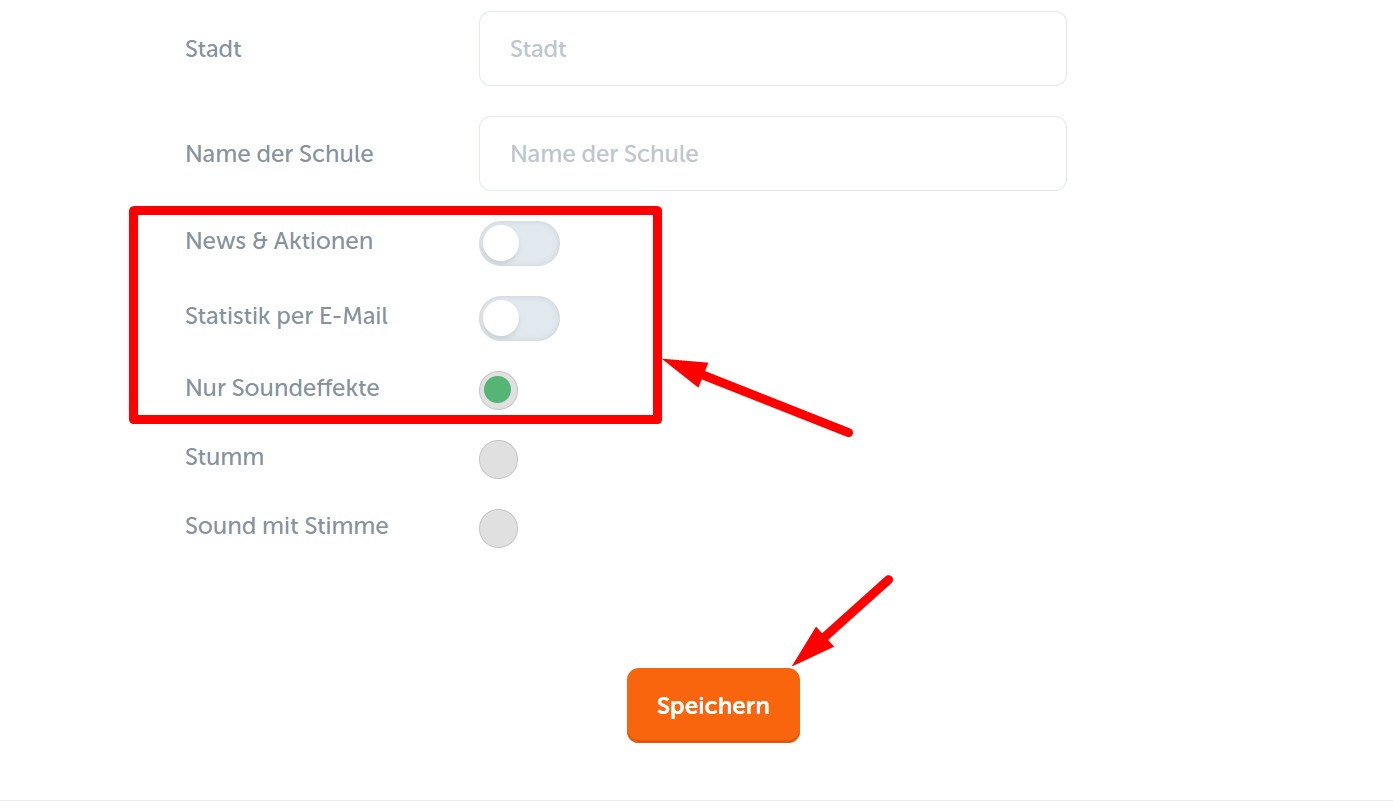This screenshot has width=1393, height=809.
Task: Click the Name der Schule label
Action: pos(279,154)
